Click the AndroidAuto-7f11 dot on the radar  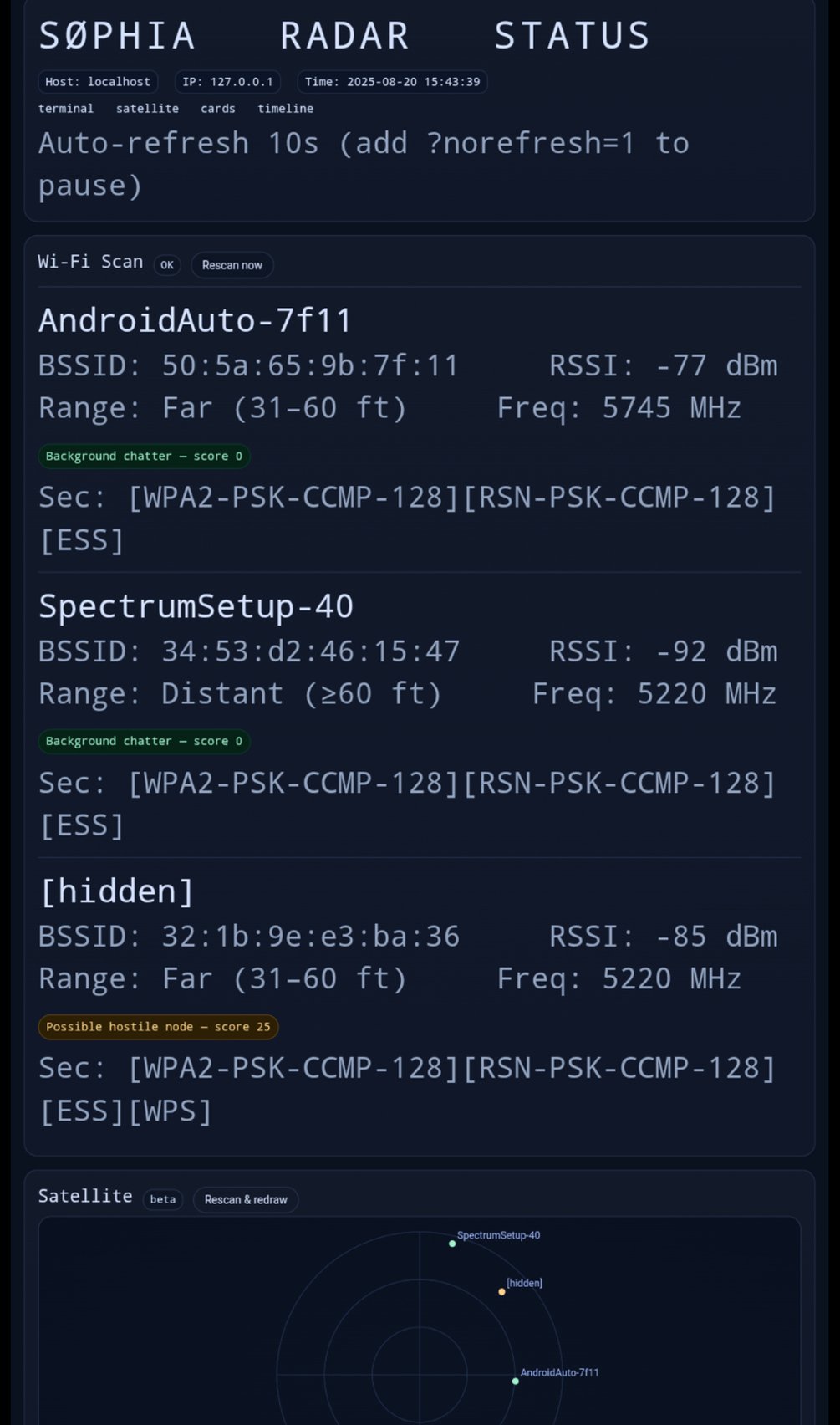pyautogui.click(x=515, y=1381)
